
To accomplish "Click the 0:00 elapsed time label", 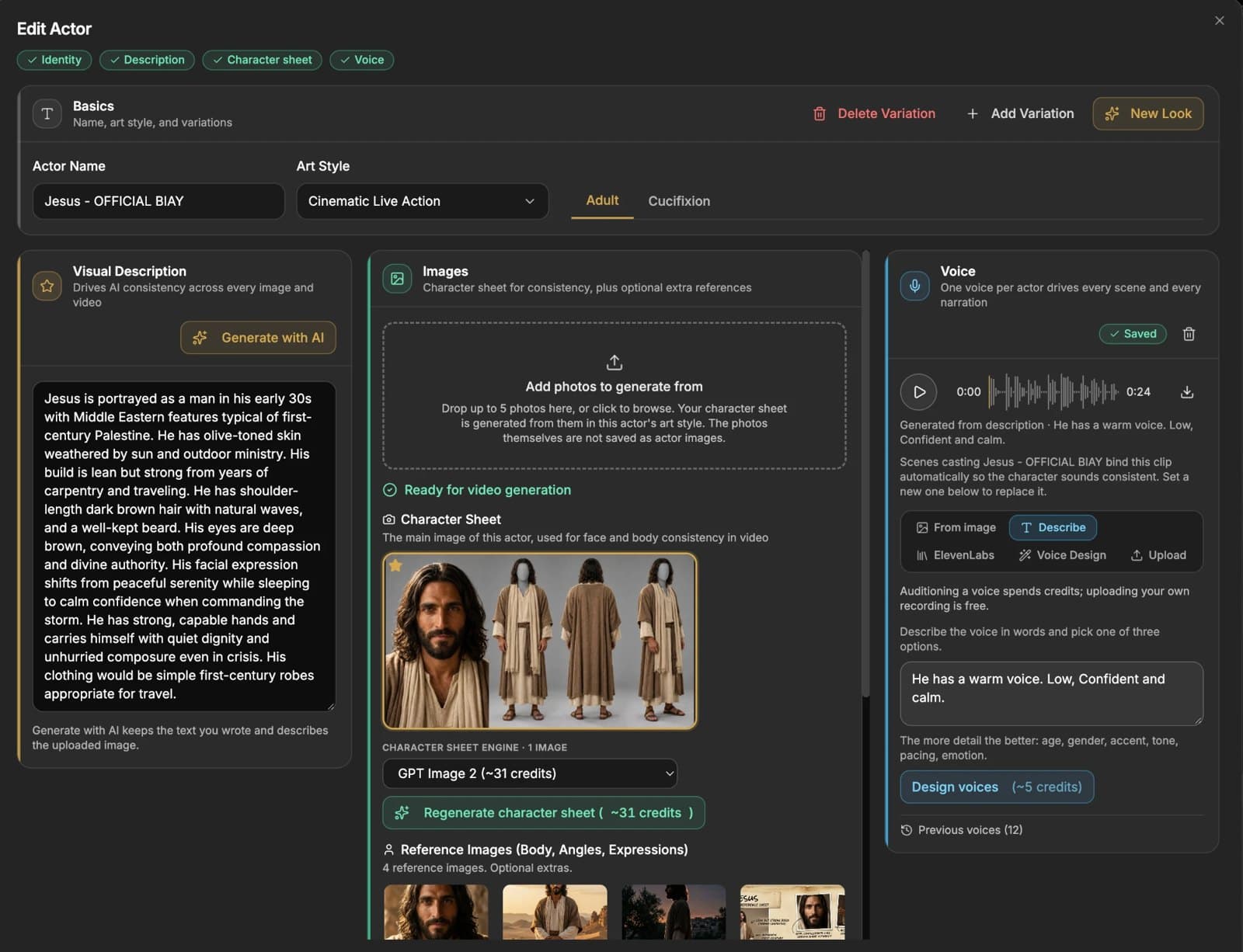I will pos(968,392).
